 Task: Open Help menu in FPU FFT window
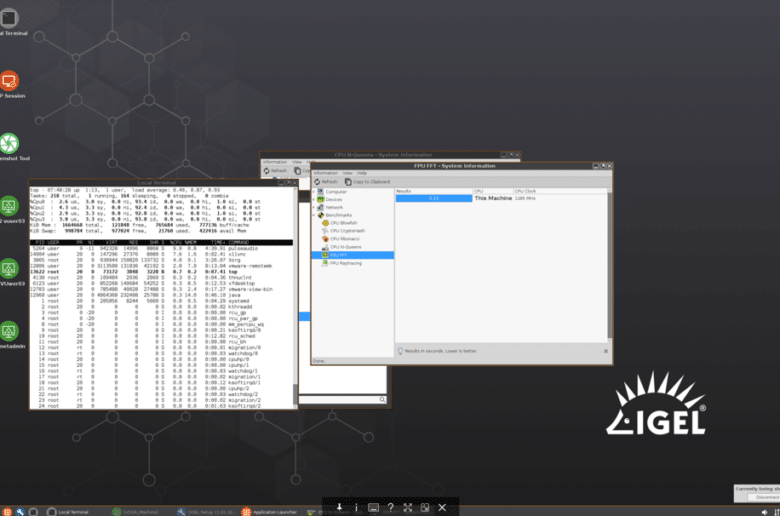pyautogui.click(x=362, y=173)
